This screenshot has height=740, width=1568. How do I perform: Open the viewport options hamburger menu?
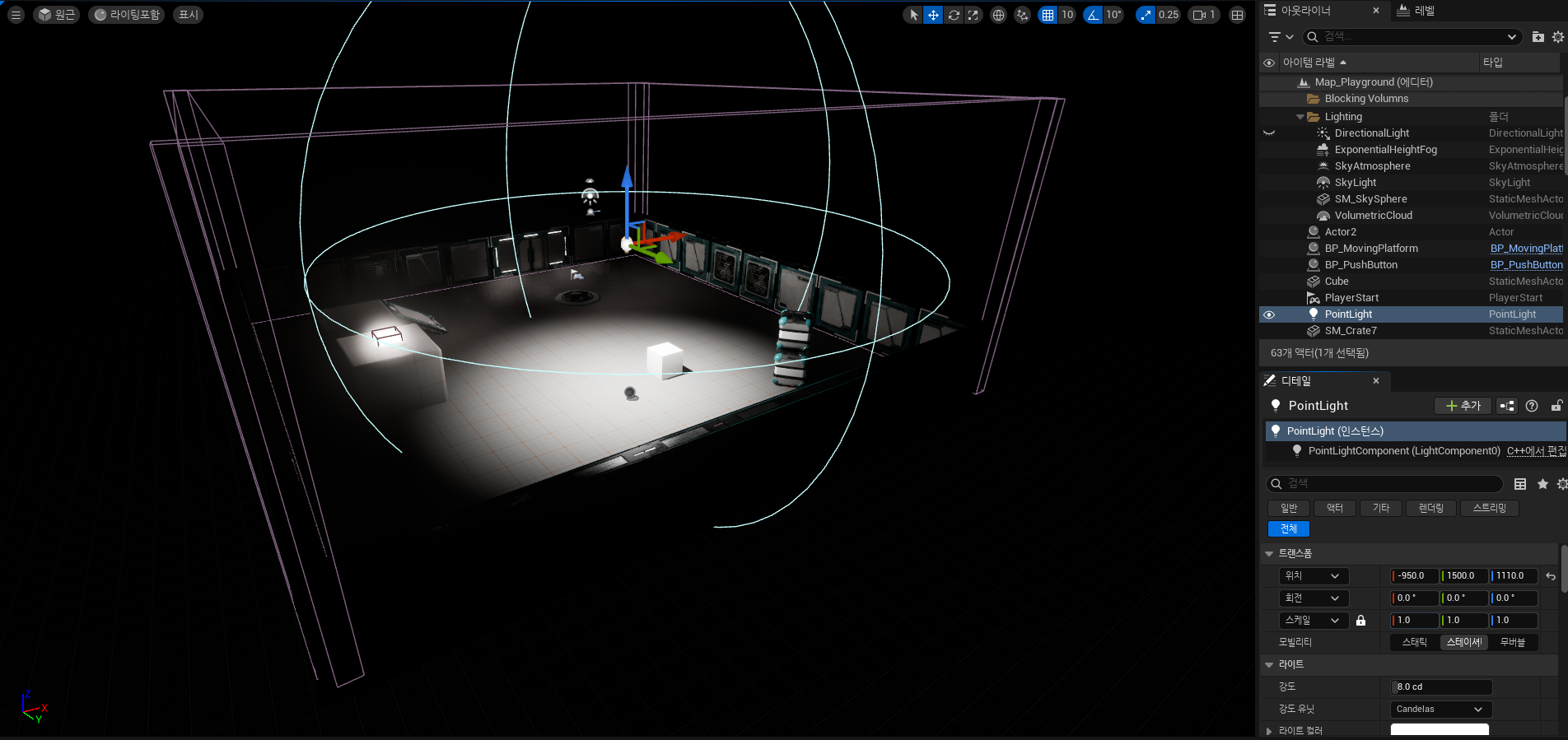[16, 15]
